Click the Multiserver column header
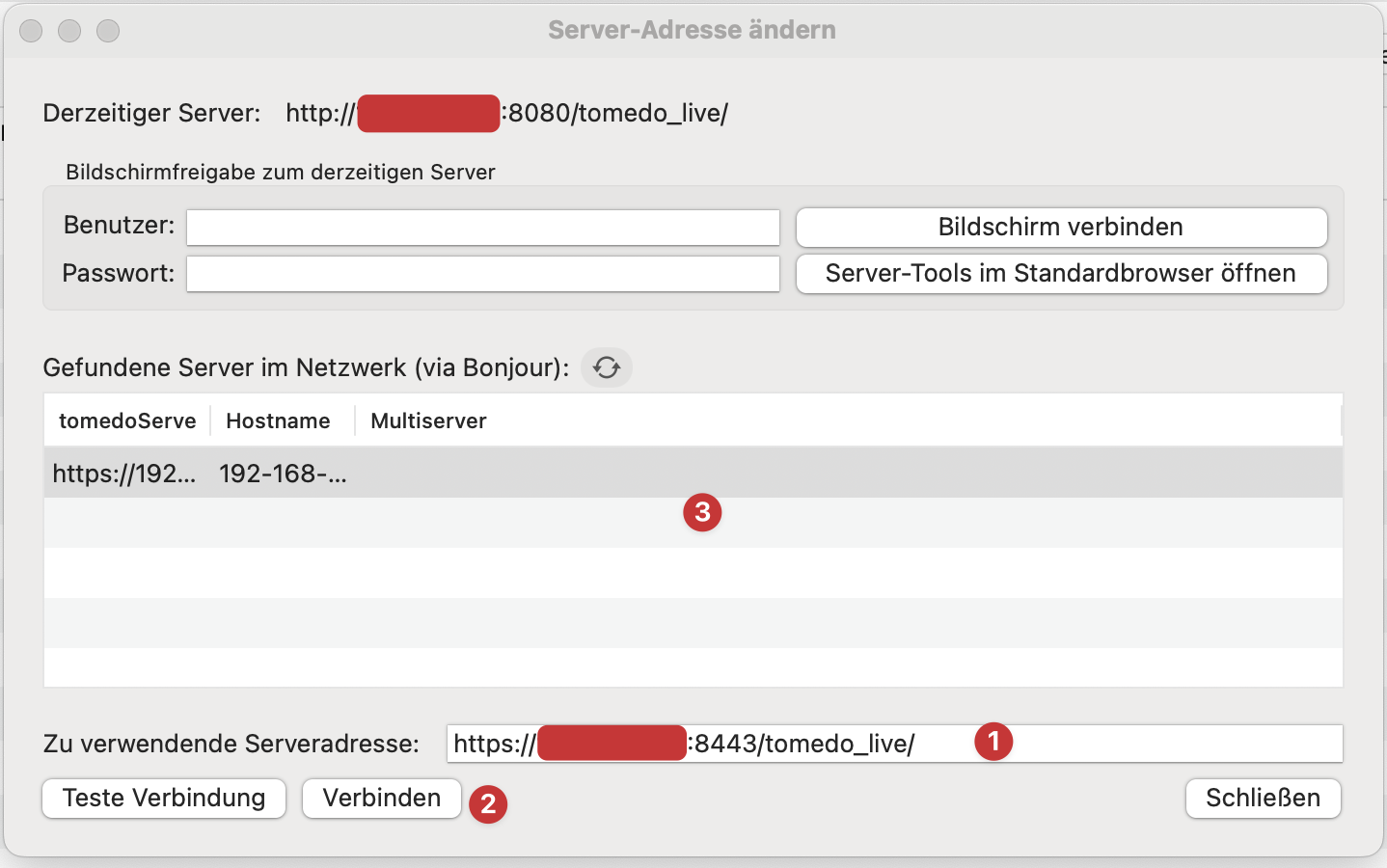Viewport: 1387px width, 868px height. click(x=428, y=420)
